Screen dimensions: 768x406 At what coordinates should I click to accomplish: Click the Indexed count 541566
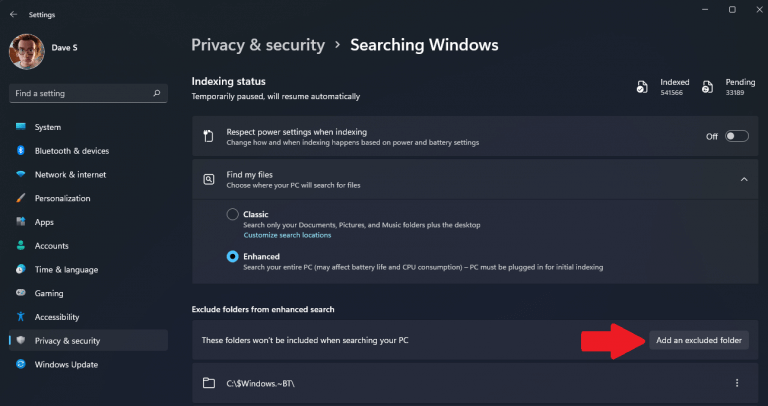[672, 93]
